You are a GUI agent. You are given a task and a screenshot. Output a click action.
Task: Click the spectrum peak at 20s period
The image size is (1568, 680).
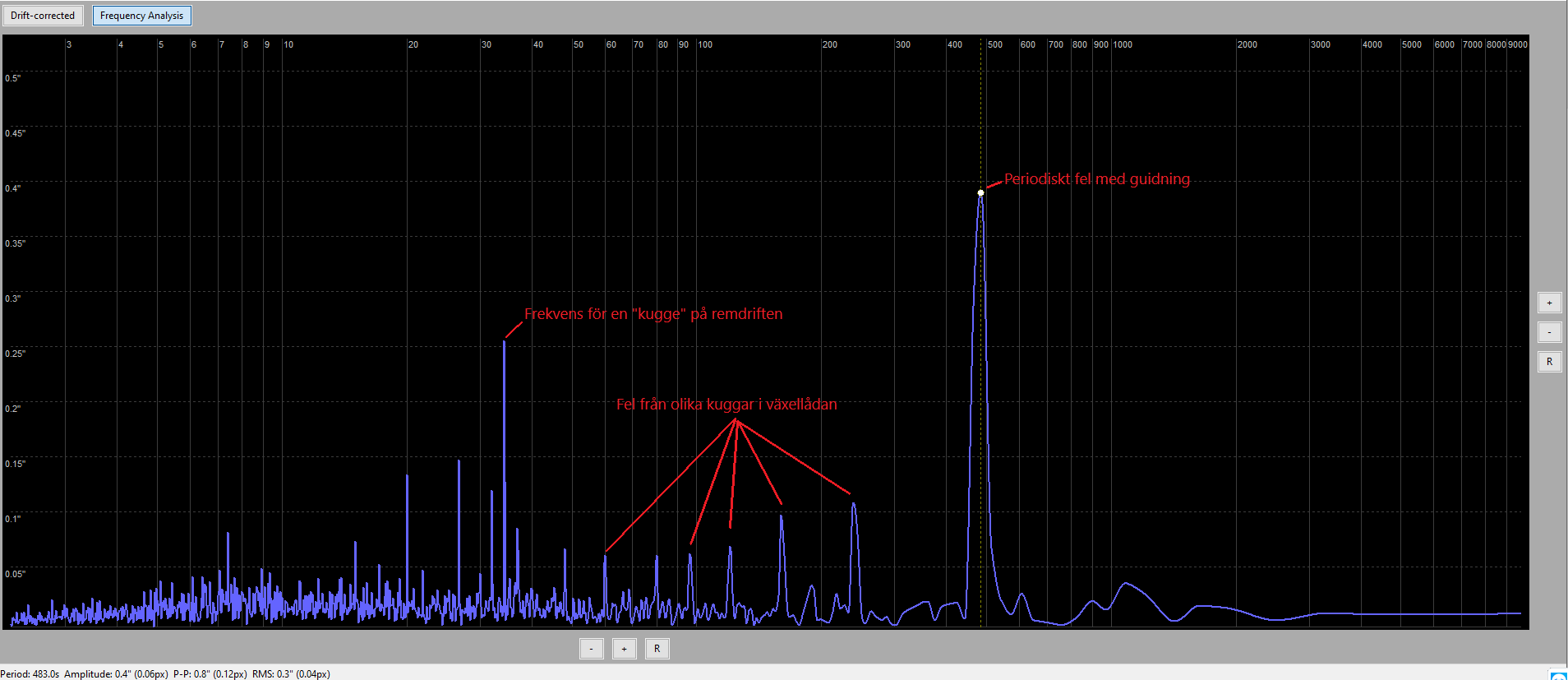[407, 477]
